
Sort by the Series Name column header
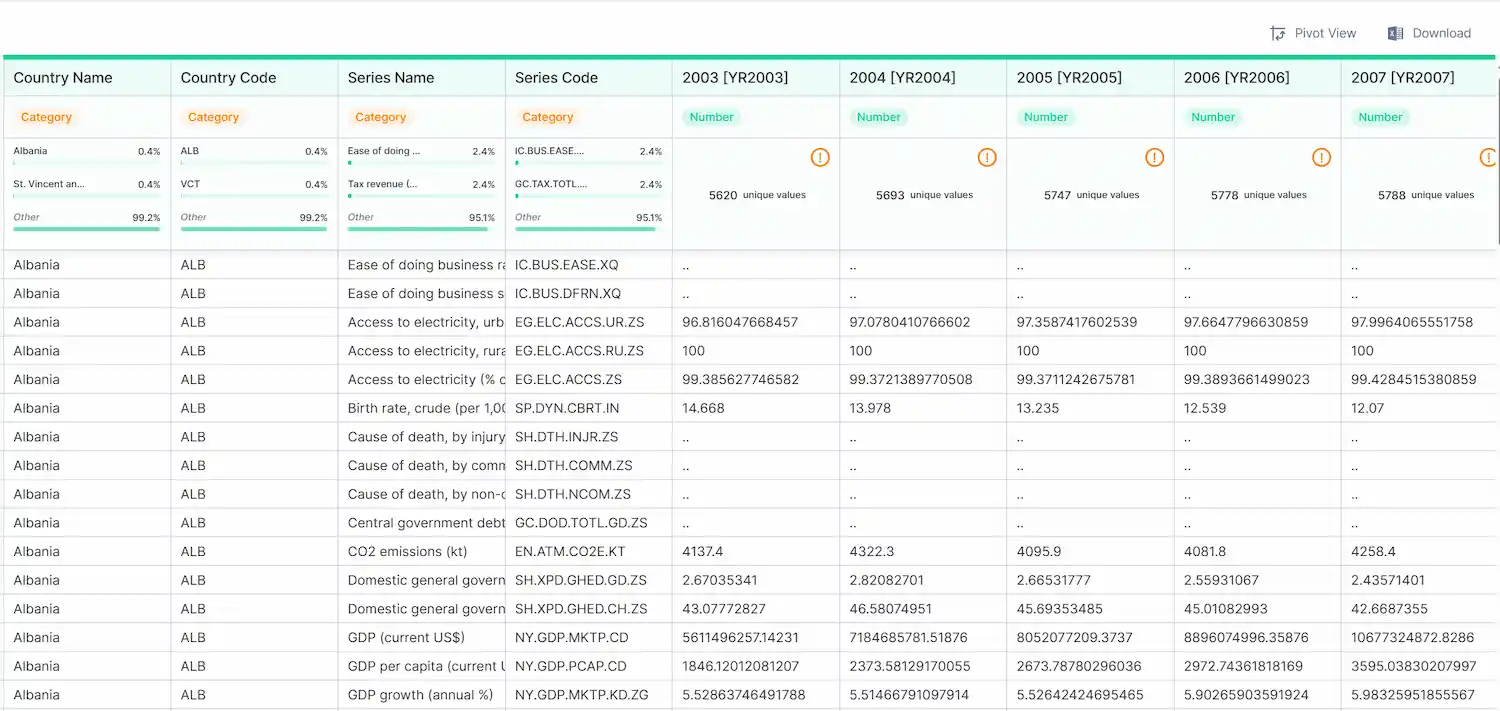pos(390,77)
